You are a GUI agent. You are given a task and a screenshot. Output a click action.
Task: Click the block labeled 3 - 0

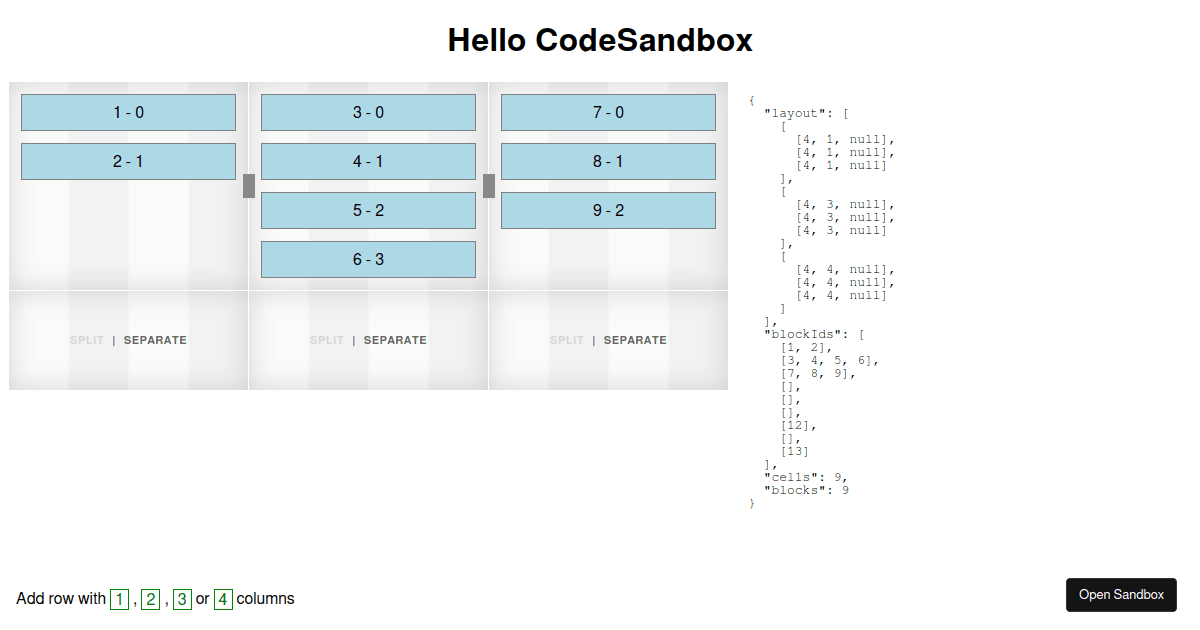(368, 113)
